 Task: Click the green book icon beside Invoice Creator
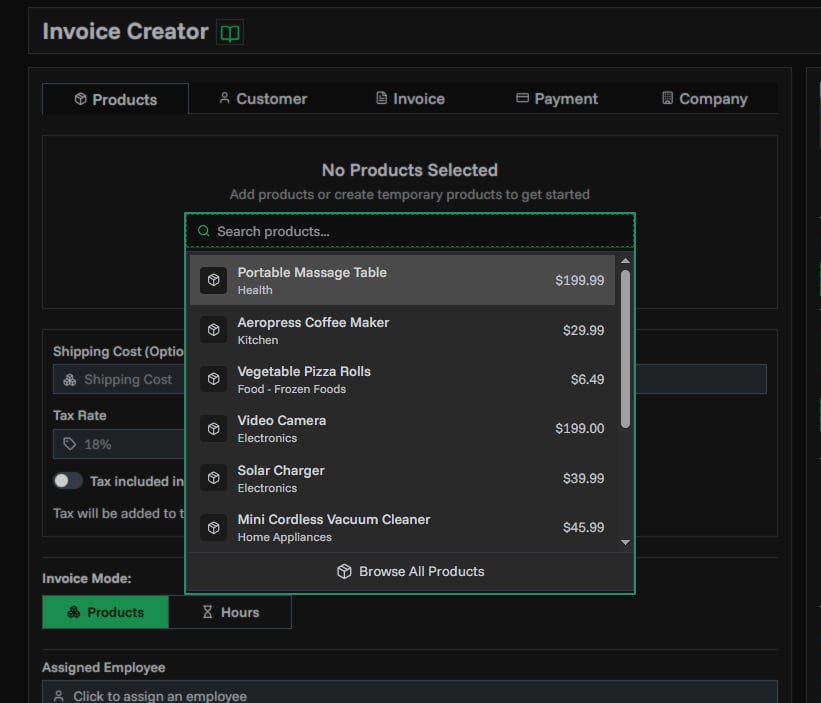pos(230,33)
